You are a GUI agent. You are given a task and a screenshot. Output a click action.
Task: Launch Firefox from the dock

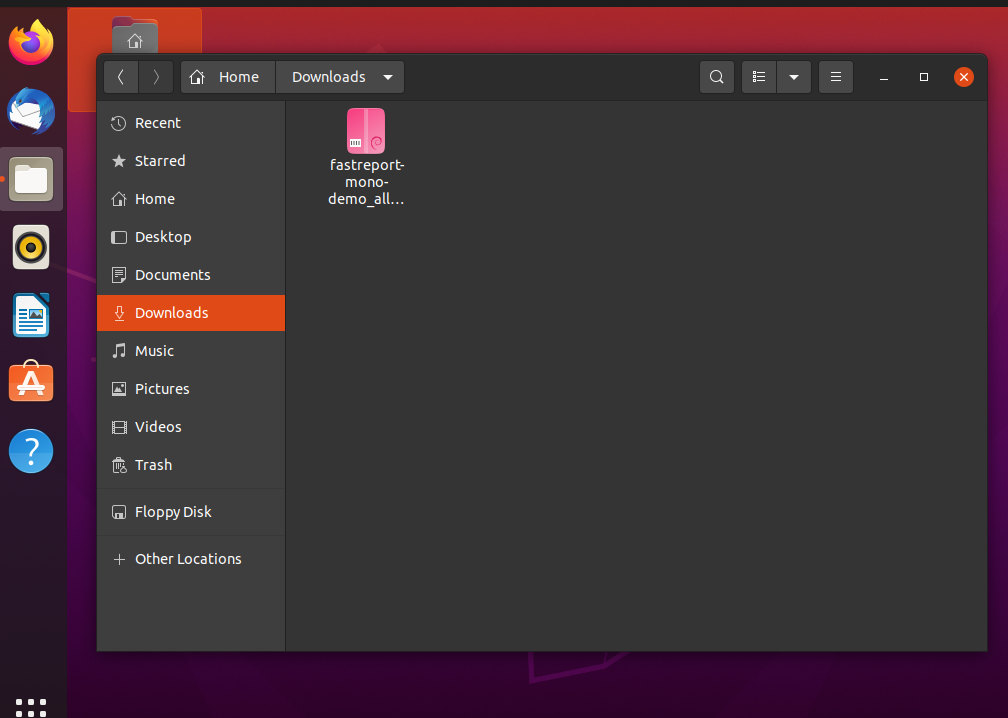[x=31, y=43]
